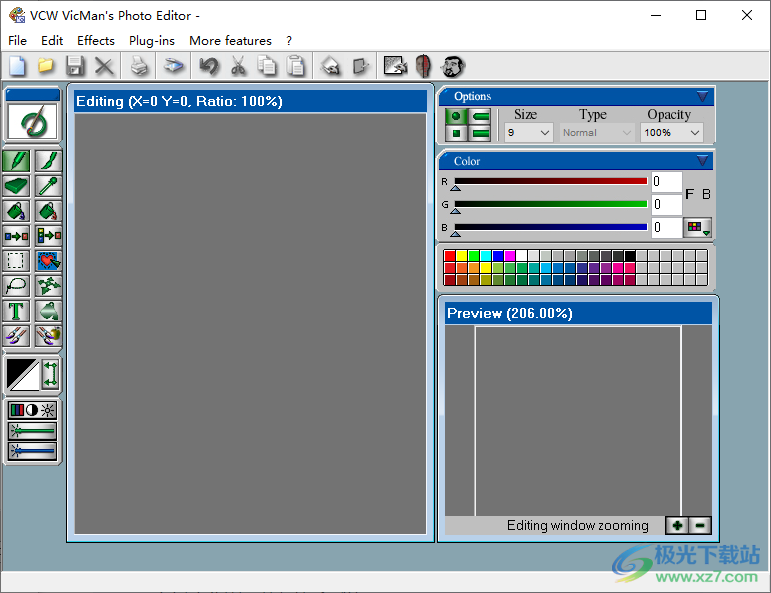This screenshot has height=593, width=771.
Task: Choose flat line end option
Action: (x=480, y=133)
